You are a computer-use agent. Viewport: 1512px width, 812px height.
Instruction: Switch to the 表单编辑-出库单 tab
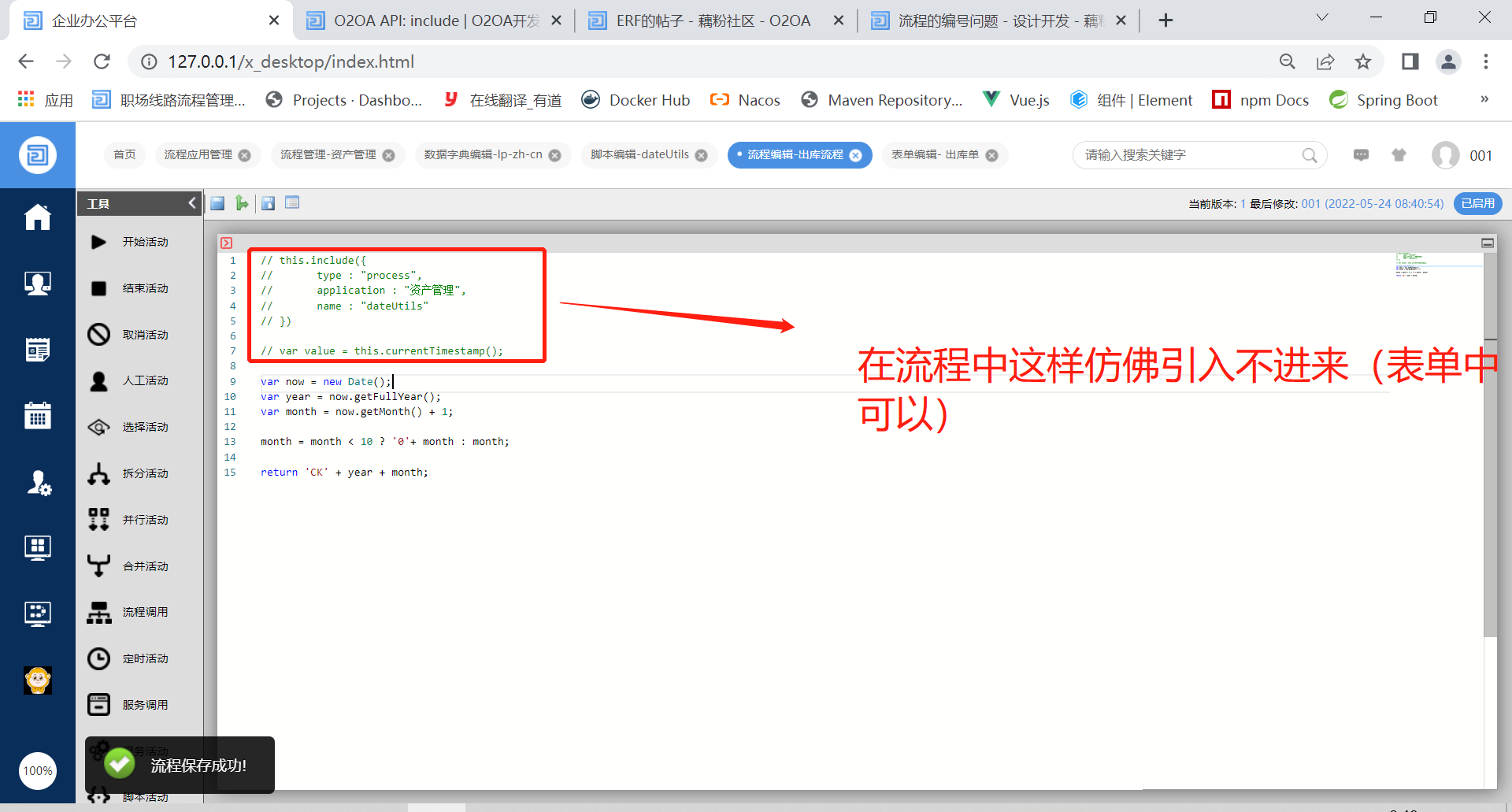coord(935,155)
